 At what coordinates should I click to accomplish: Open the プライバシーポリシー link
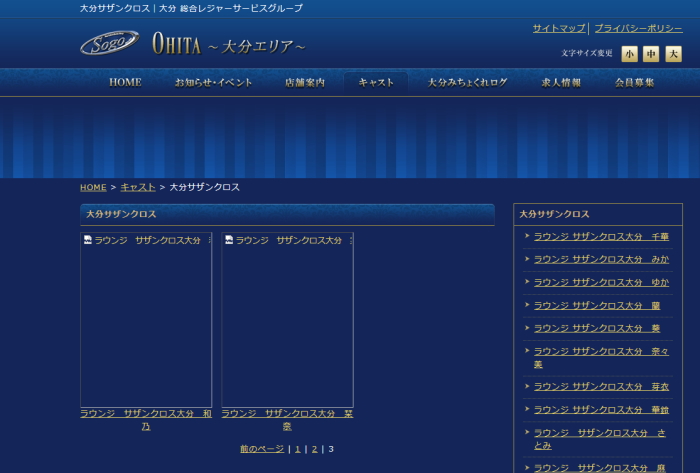638,28
